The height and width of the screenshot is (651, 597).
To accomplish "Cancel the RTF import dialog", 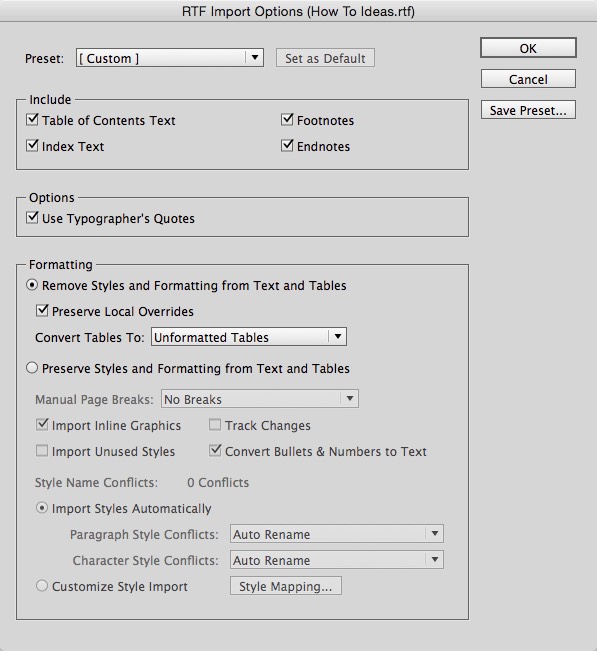I will click(528, 79).
